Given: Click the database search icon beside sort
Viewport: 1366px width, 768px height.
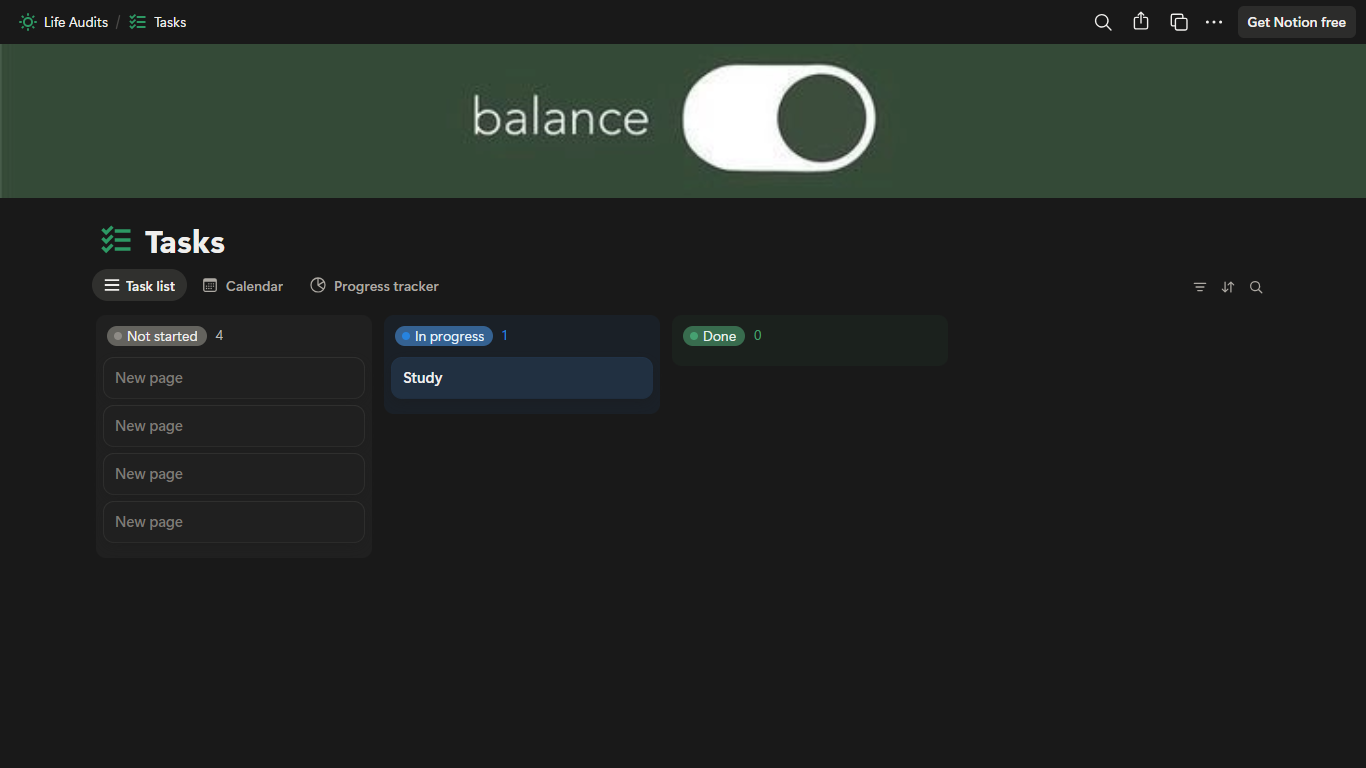Looking at the screenshot, I should (1256, 287).
